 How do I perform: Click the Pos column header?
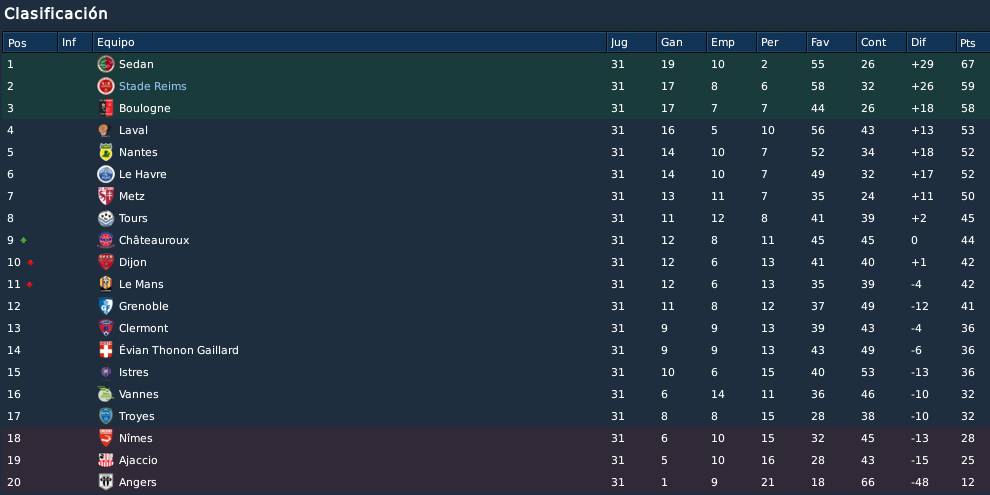(x=30, y=42)
